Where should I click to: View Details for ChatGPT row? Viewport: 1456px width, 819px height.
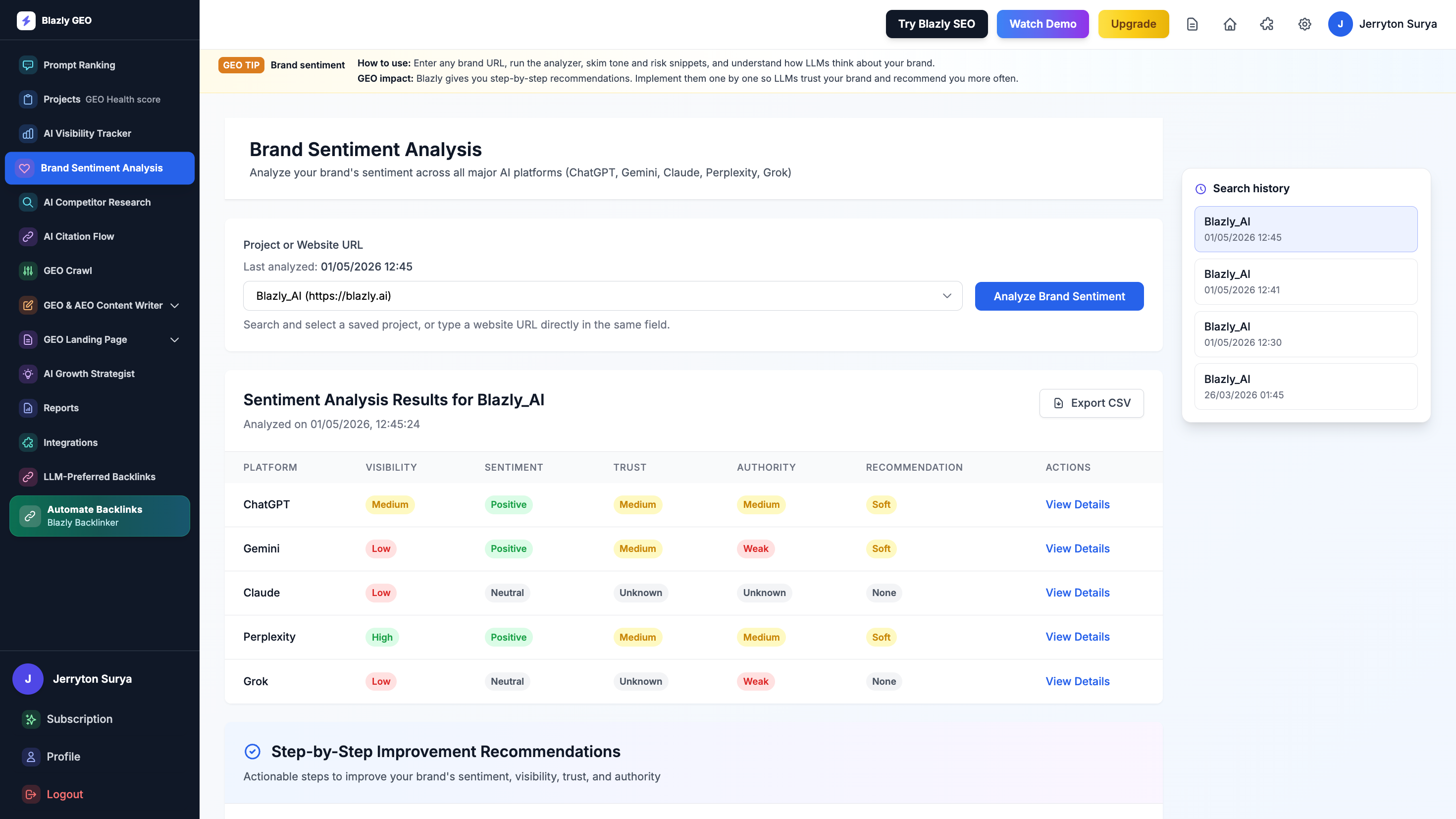pyautogui.click(x=1077, y=504)
